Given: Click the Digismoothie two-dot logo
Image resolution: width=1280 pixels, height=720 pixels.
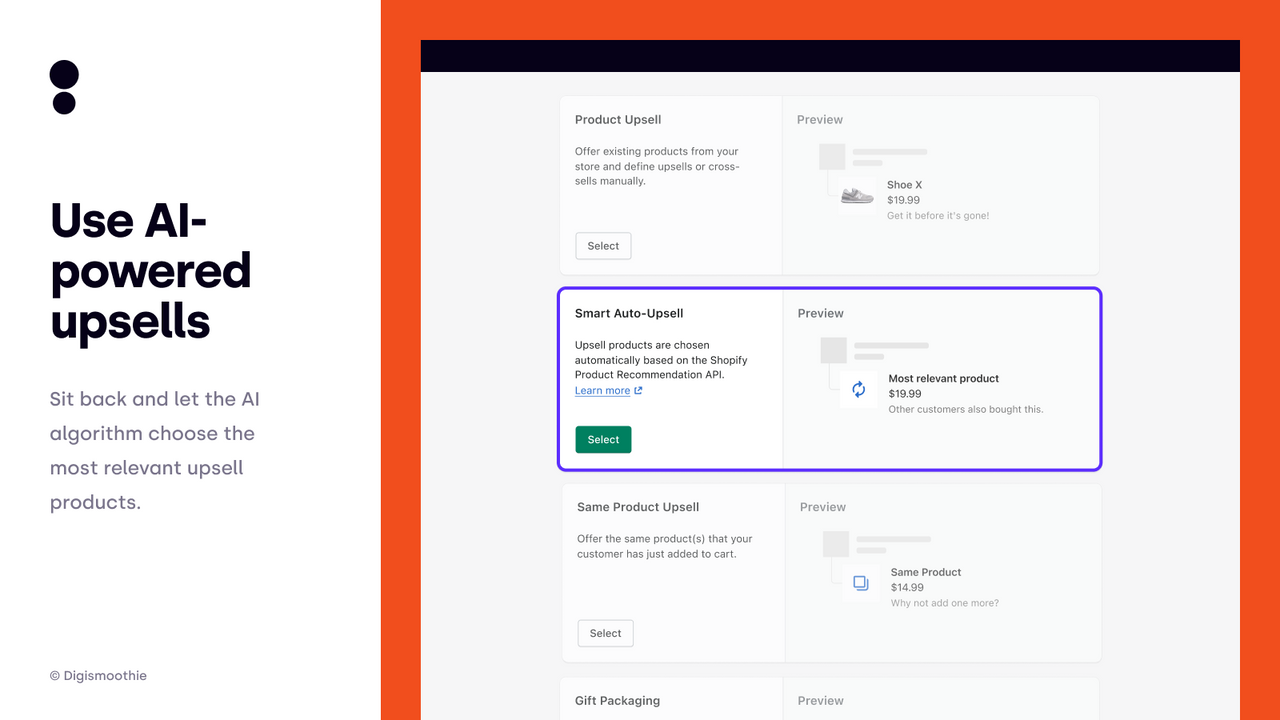Looking at the screenshot, I should [x=64, y=87].
